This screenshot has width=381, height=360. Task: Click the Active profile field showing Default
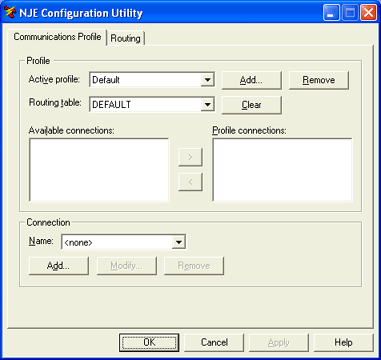coord(152,80)
